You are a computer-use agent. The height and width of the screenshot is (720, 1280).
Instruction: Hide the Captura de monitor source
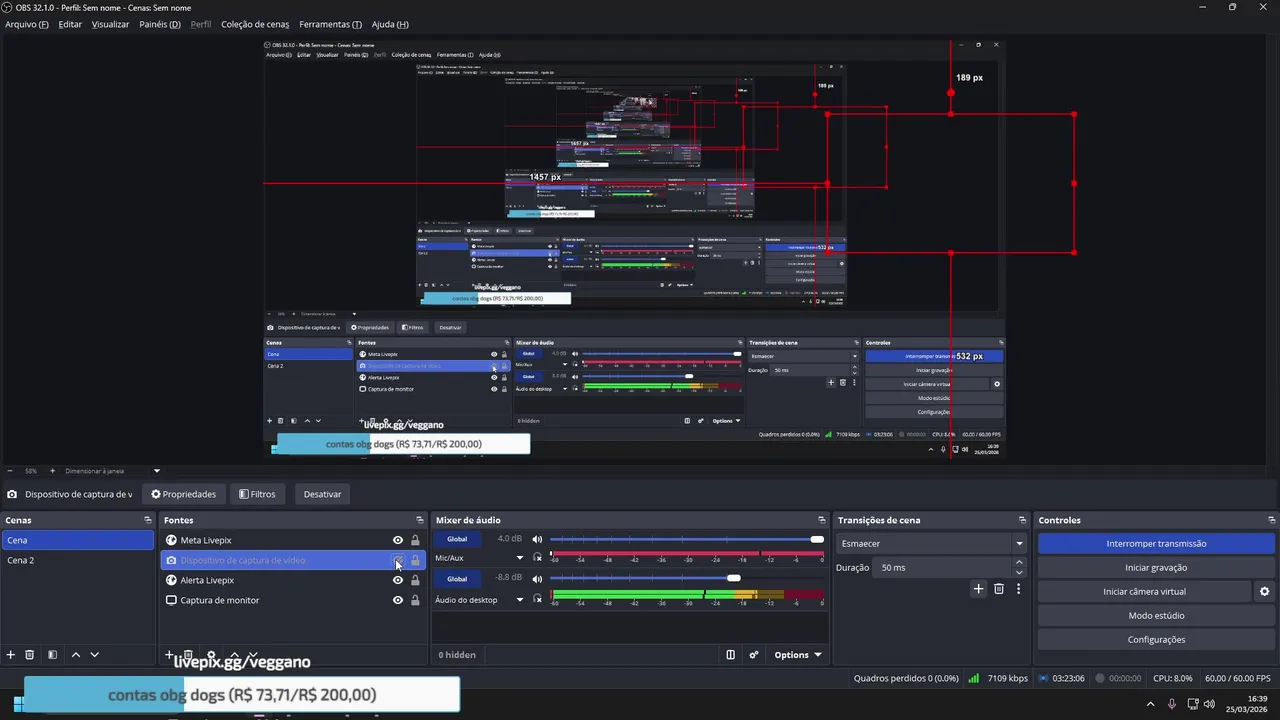(x=398, y=600)
